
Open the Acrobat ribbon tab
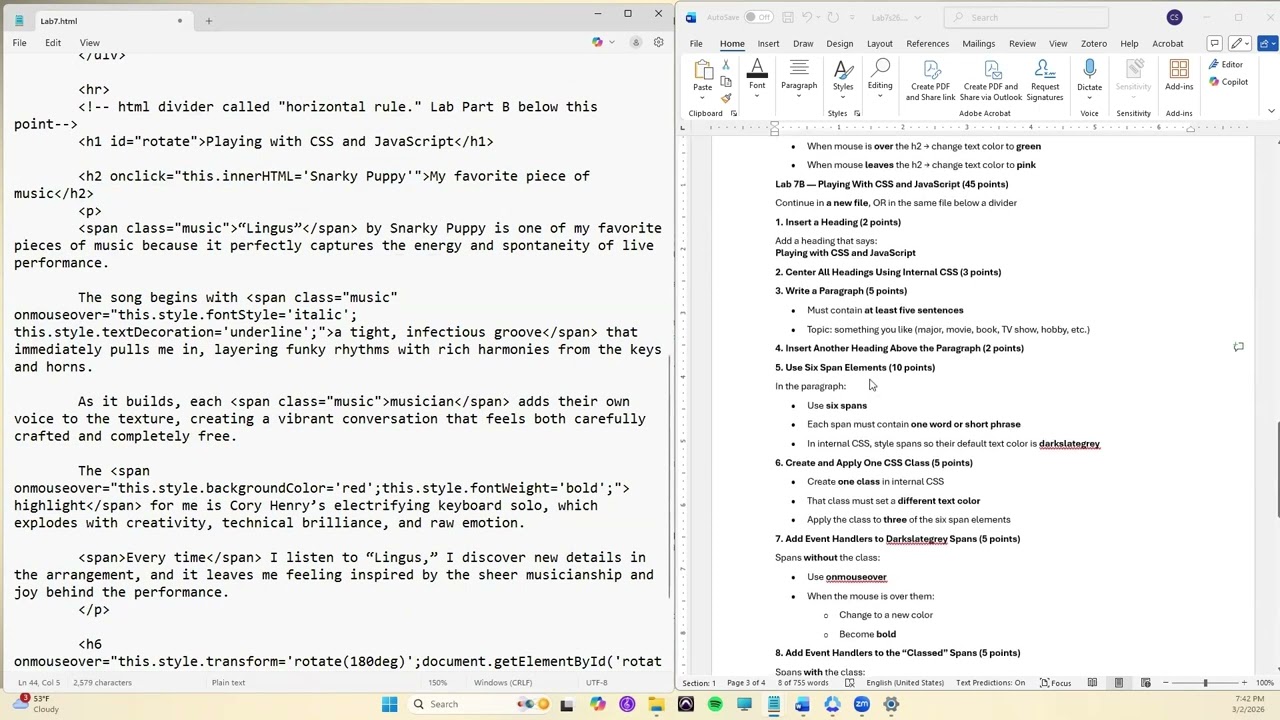pos(1168,43)
